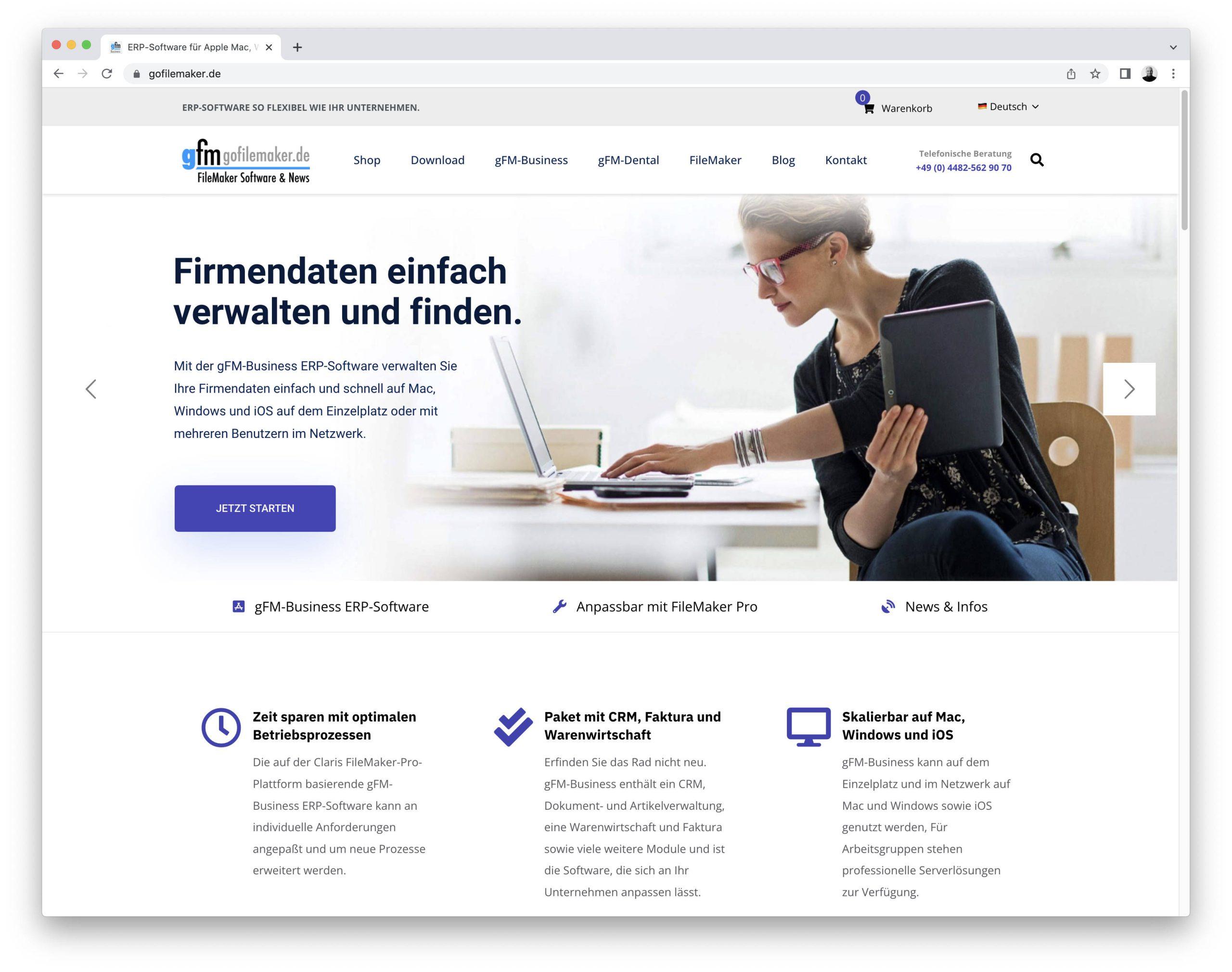Click the next carousel arrow button
This screenshot has width=1232, height=972.
coord(1129,388)
